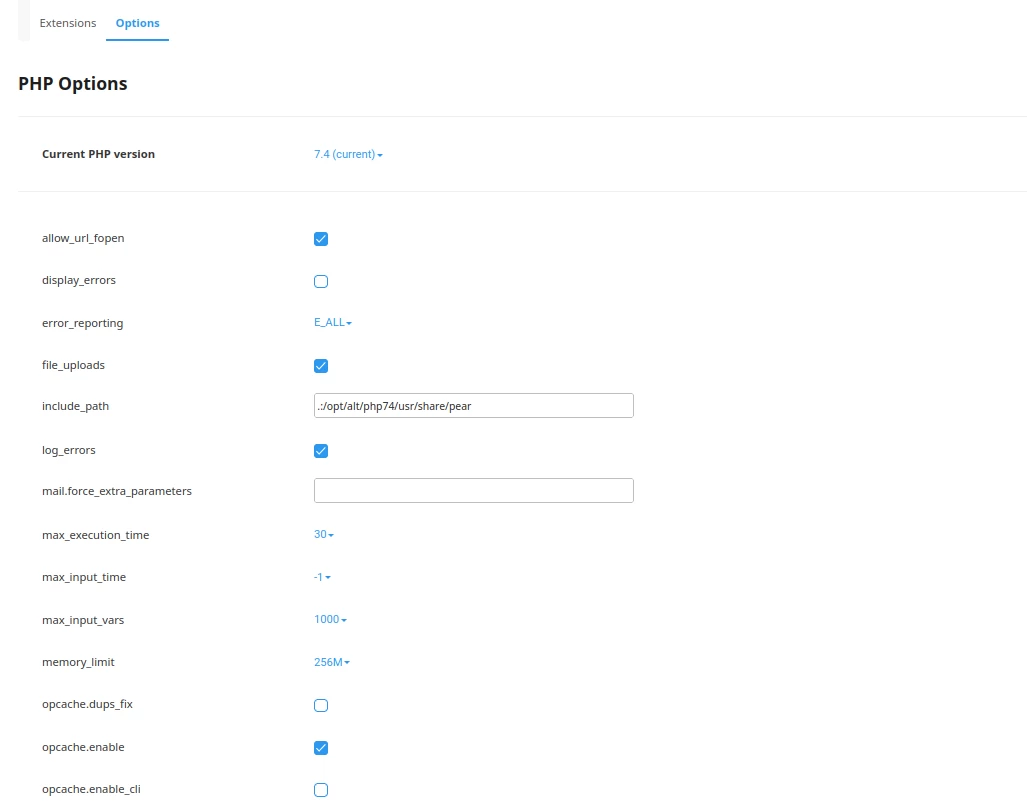Turn off opcache.enable

coord(320,747)
